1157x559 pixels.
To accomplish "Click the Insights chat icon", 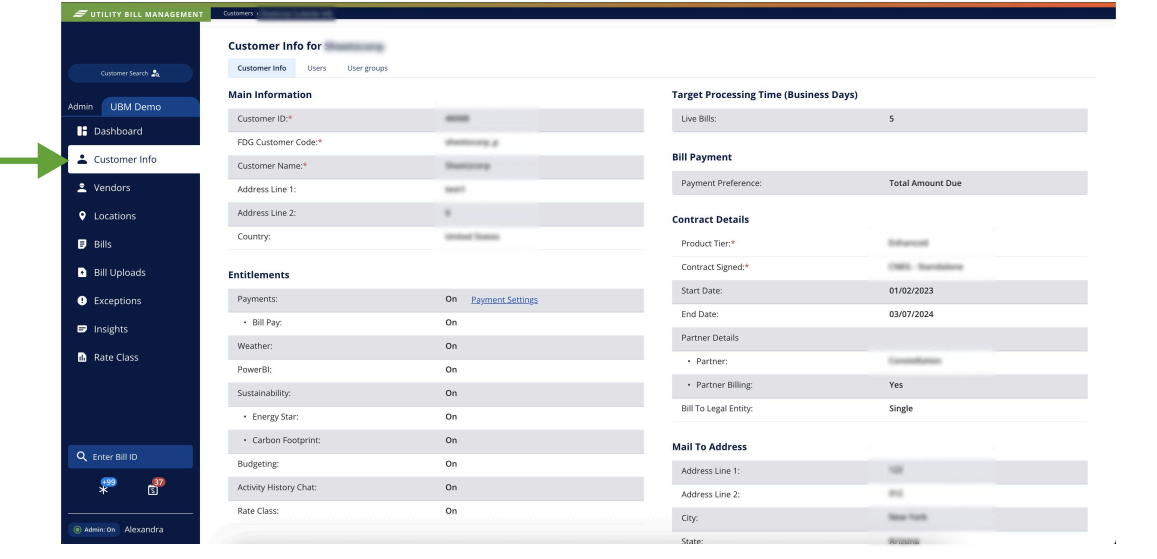I will tap(82, 329).
